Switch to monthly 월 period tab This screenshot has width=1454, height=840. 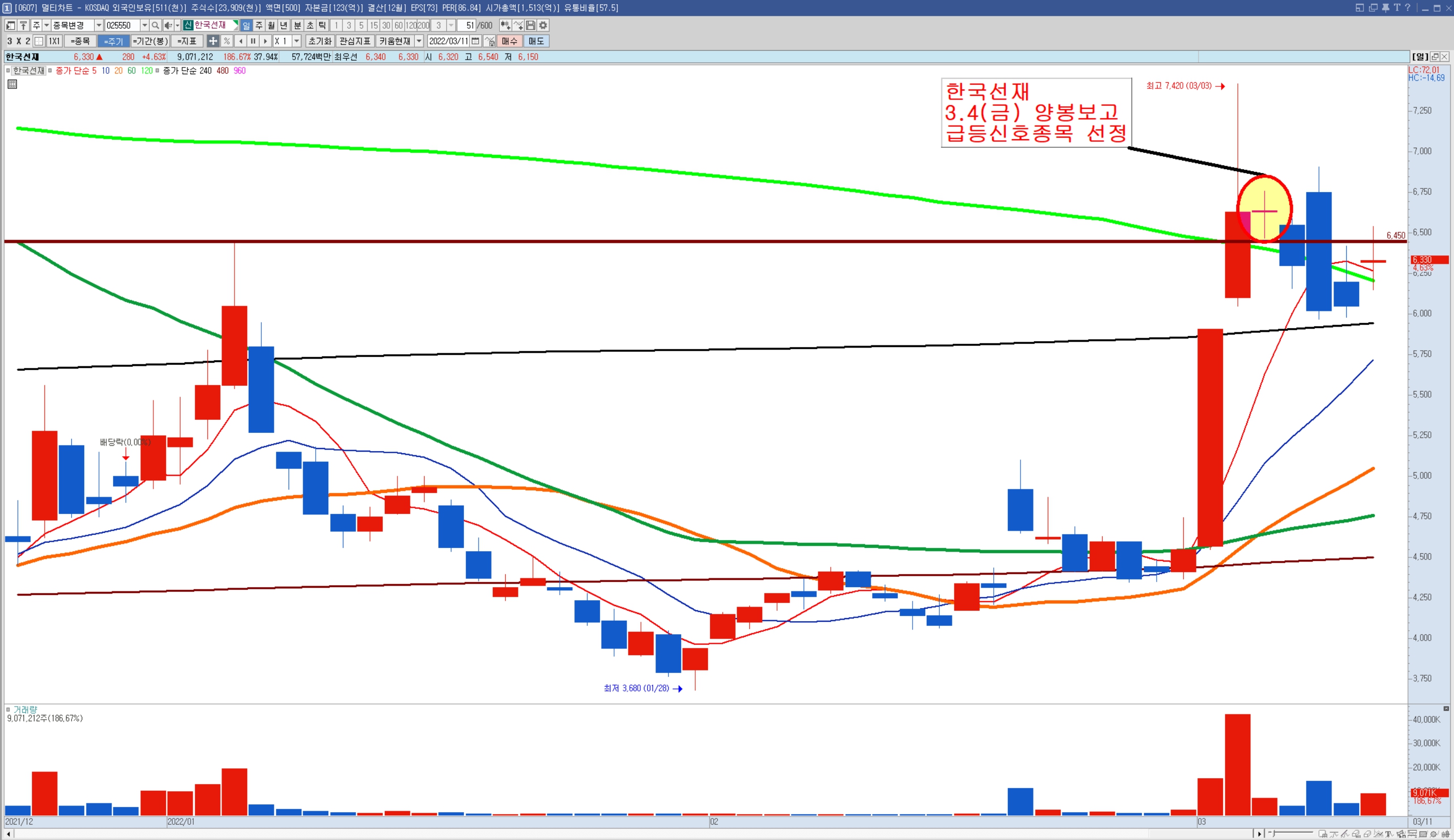271,26
